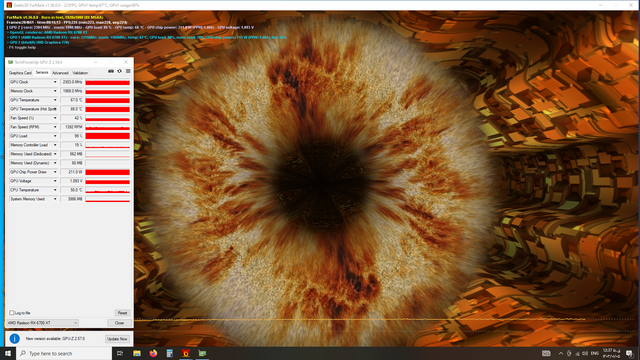Switch to the Graphics Card tab
This screenshot has width=640, height=360.
pyautogui.click(x=20, y=73)
